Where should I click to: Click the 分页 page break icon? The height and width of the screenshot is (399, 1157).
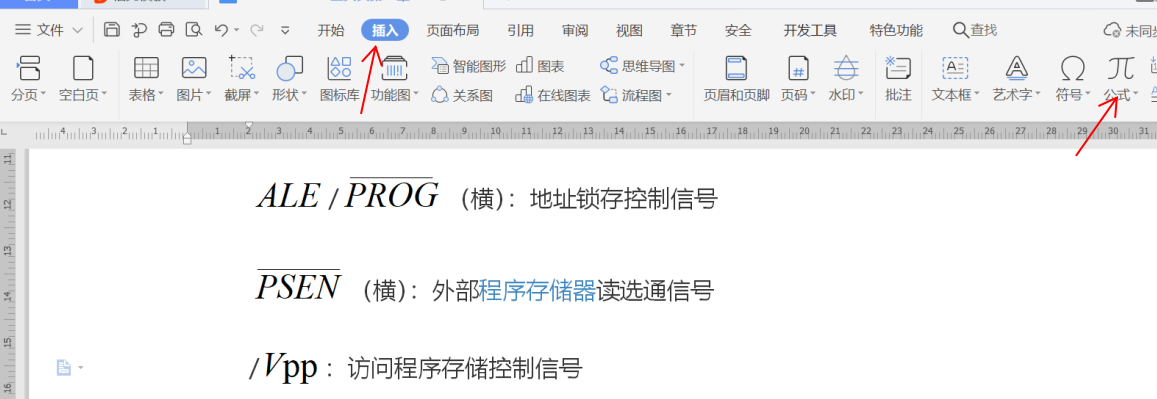tap(29, 69)
